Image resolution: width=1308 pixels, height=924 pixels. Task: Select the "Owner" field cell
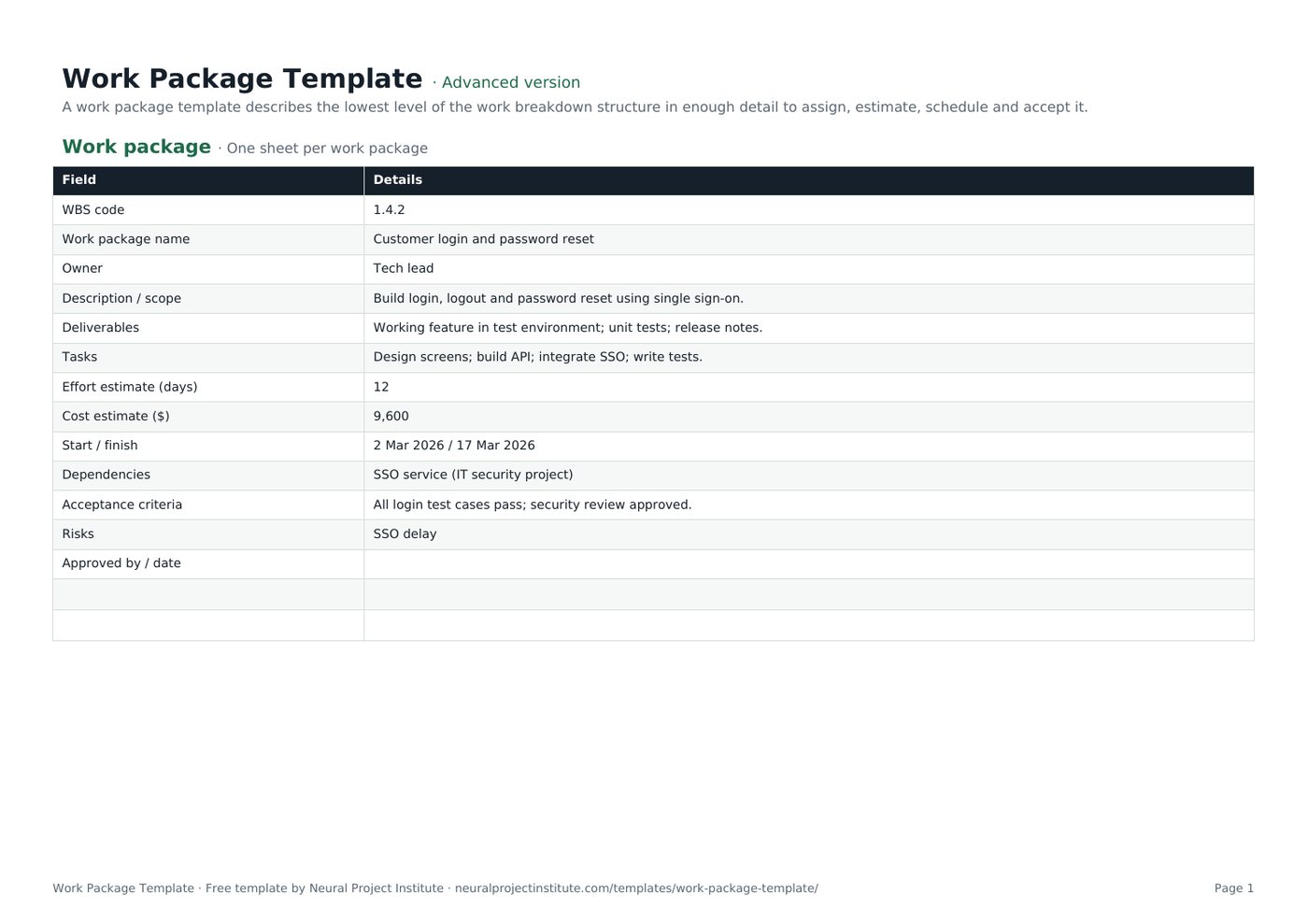point(208,269)
